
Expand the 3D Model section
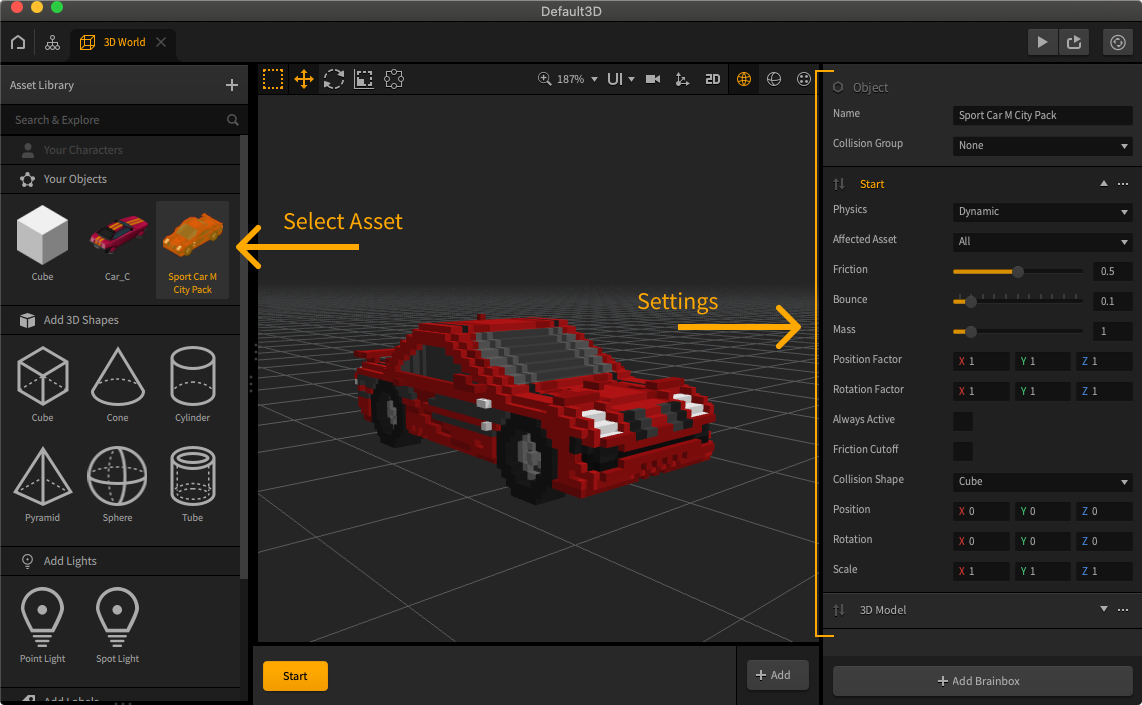click(x=1104, y=609)
